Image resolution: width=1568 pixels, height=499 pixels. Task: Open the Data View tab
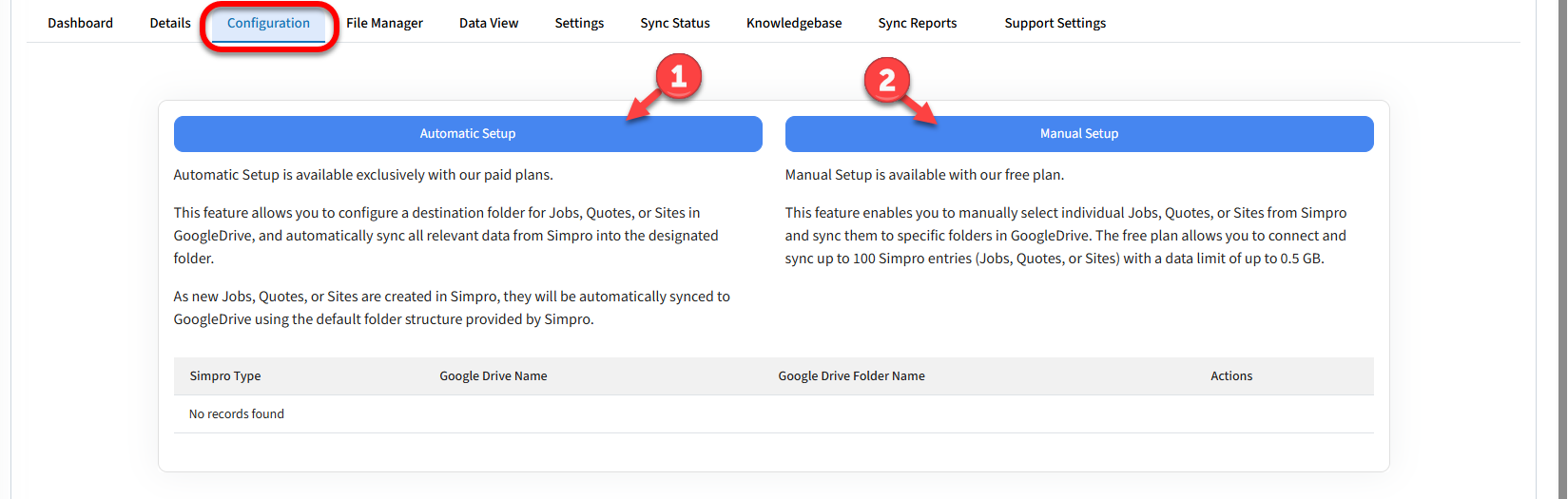[x=489, y=23]
